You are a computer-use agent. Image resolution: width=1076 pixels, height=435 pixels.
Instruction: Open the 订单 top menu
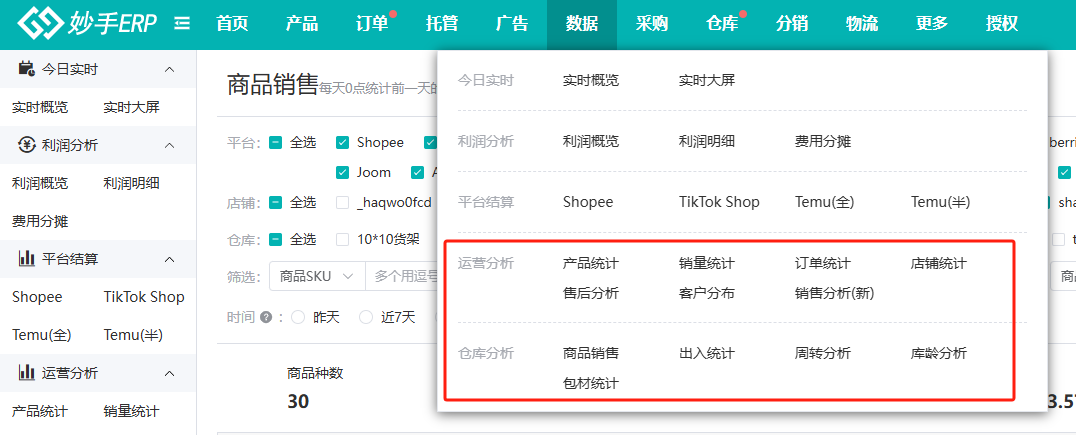[x=372, y=23]
